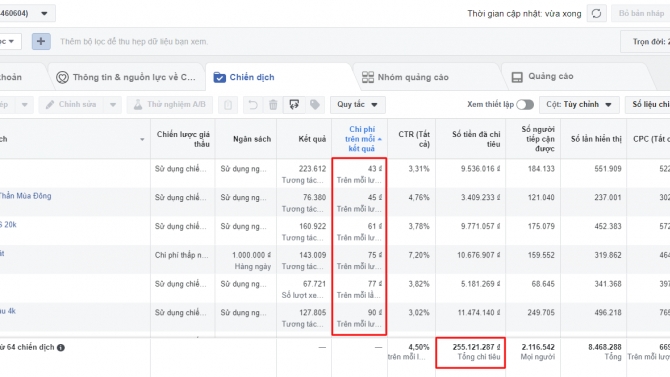Click the Chiến dịch folder icon
The image size is (670, 377).
(x=219, y=77)
